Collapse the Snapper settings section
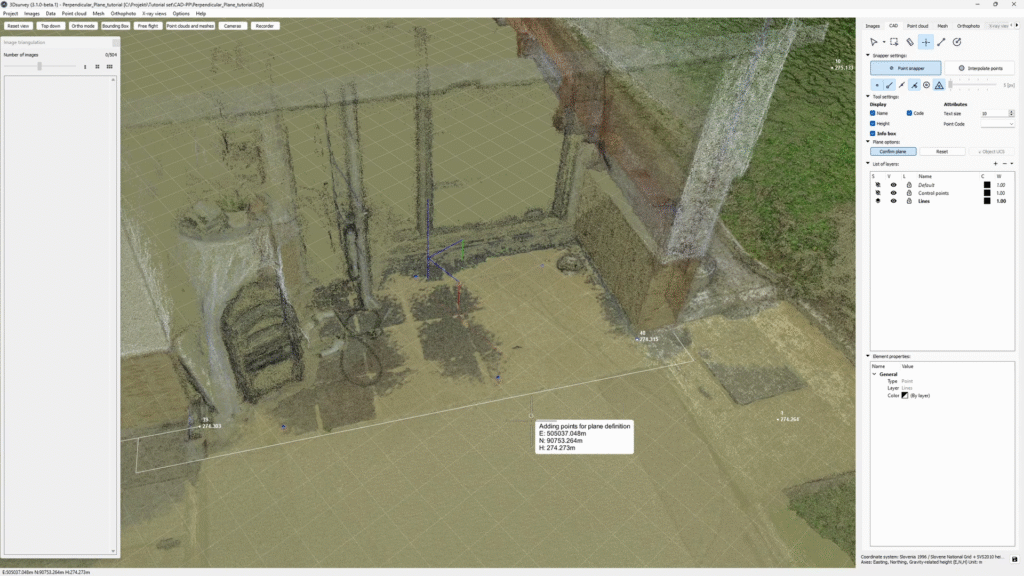The height and width of the screenshot is (576, 1024). tap(868, 56)
